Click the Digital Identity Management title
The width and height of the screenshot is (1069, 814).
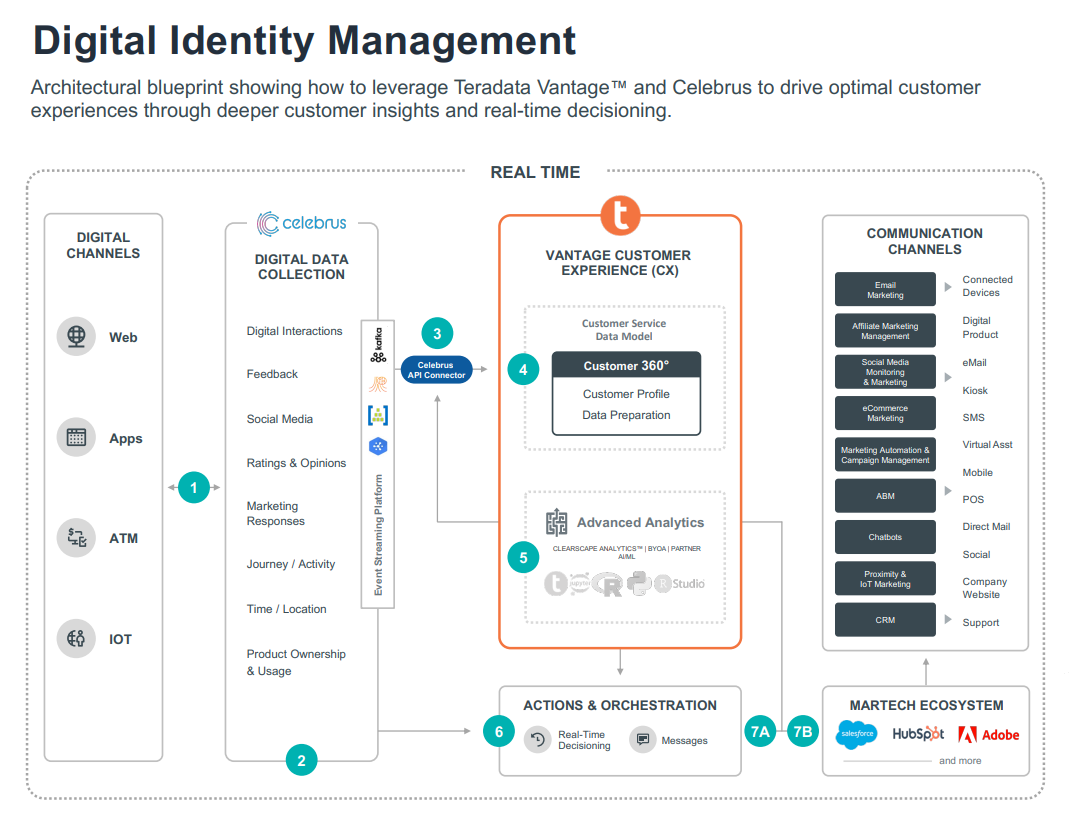304,40
